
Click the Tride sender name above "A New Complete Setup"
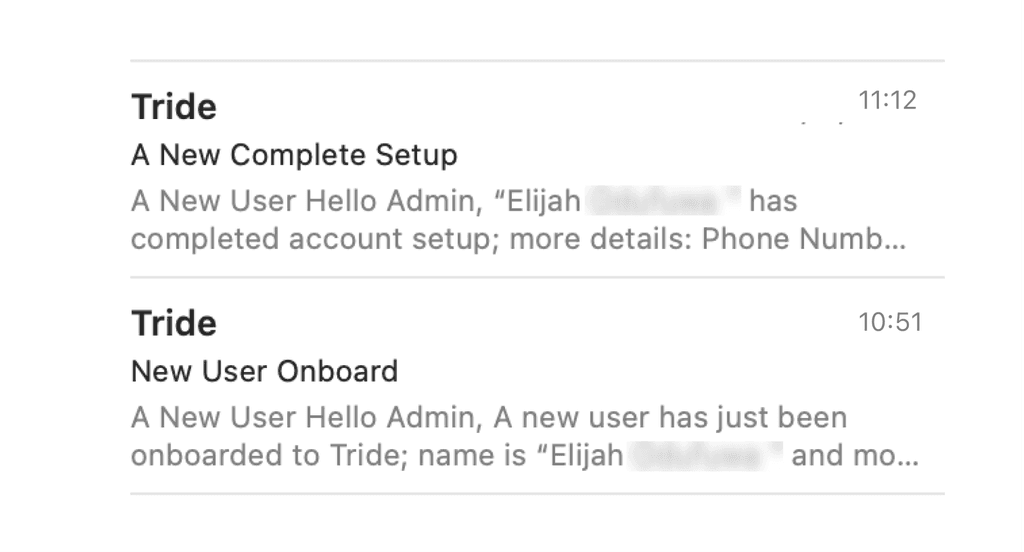coord(174,106)
